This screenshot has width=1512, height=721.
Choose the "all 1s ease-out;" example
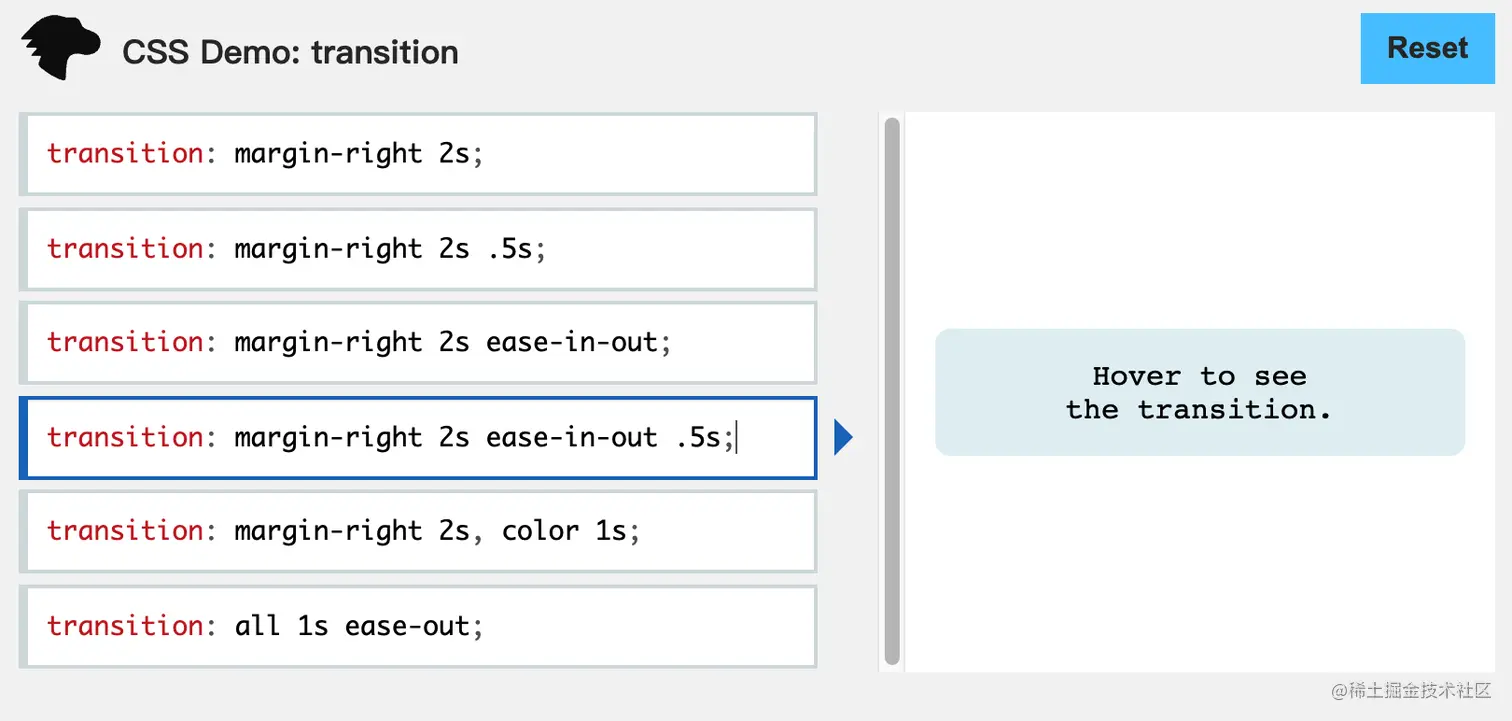pos(418,626)
